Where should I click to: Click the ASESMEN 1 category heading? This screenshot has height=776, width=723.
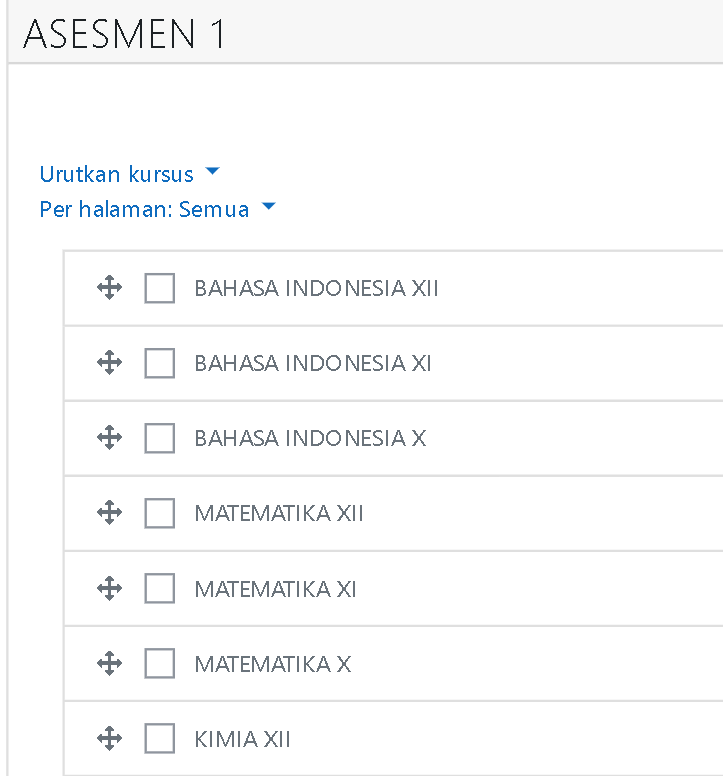point(124,34)
